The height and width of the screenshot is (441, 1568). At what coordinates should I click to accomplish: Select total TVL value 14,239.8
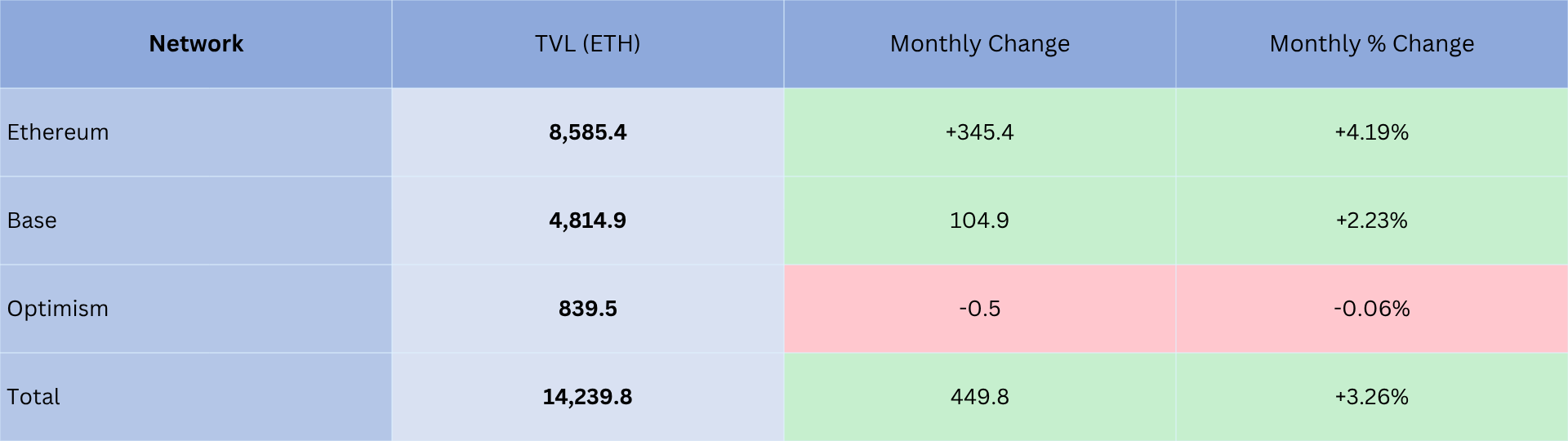587,397
